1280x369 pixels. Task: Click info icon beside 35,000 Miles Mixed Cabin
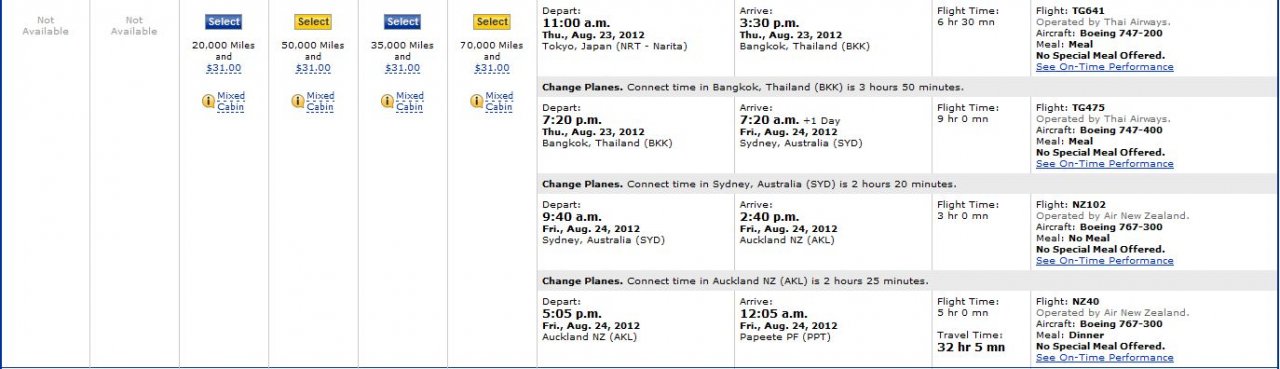(x=387, y=101)
